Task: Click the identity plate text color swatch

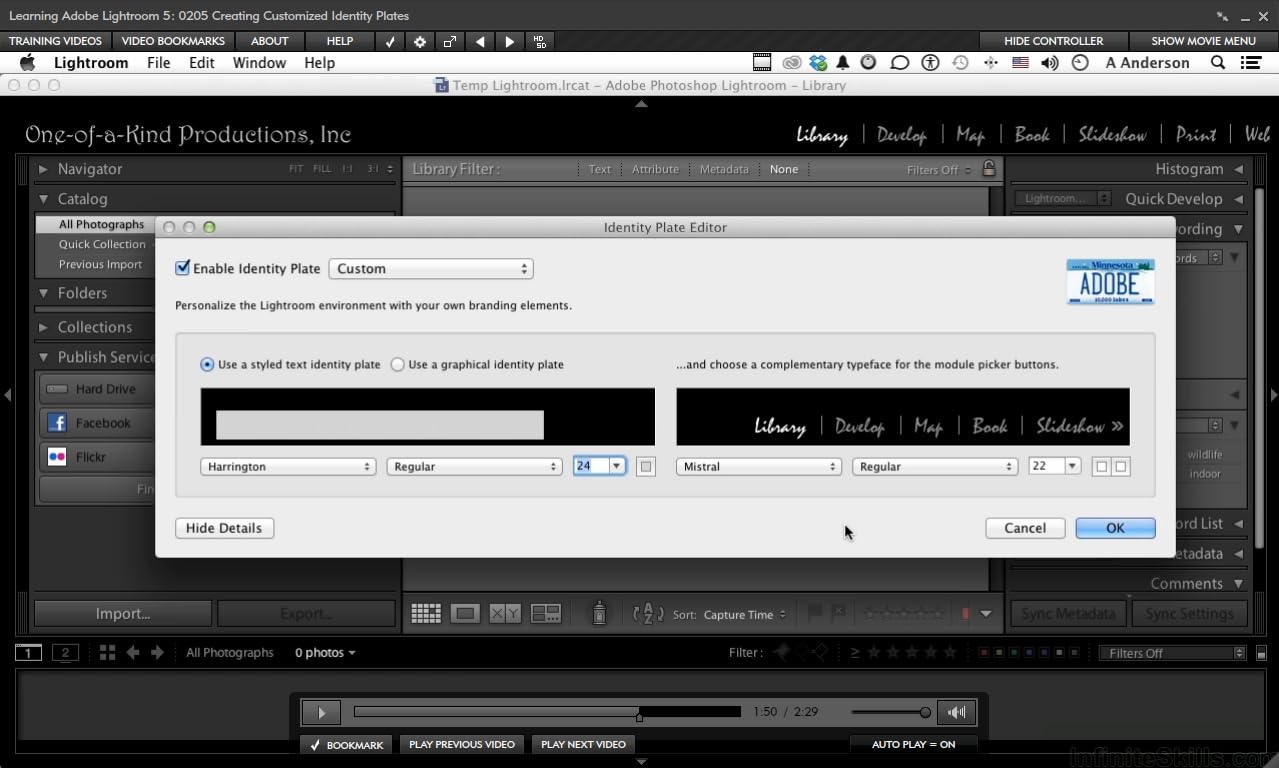Action: pyautogui.click(x=646, y=466)
